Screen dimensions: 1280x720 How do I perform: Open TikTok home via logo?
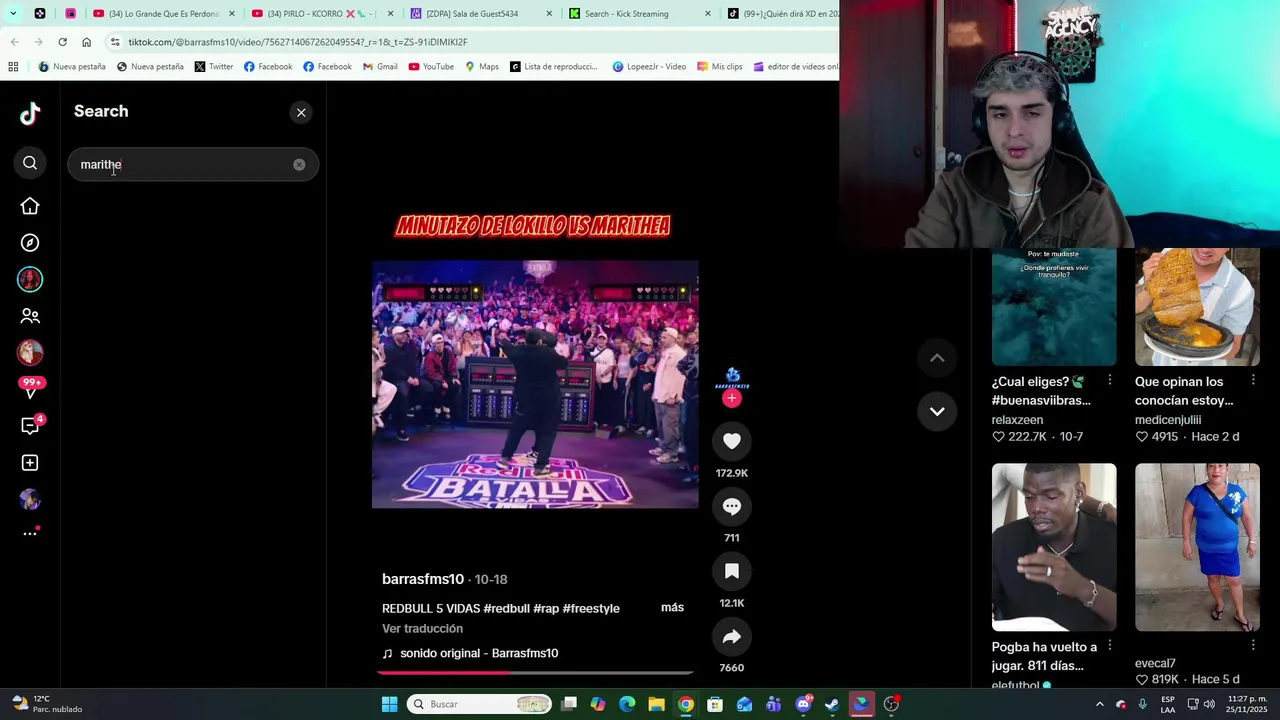(x=30, y=113)
